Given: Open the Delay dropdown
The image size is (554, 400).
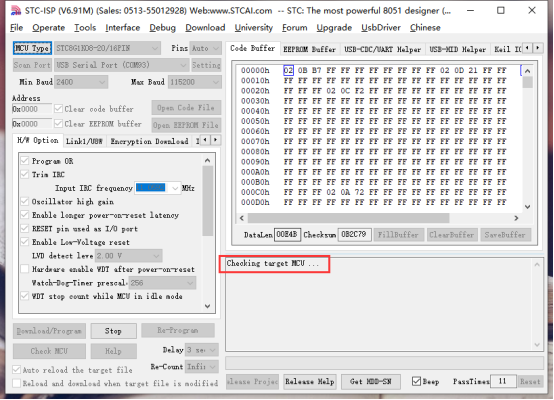Looking at the screenshot, I should (202, 350).
